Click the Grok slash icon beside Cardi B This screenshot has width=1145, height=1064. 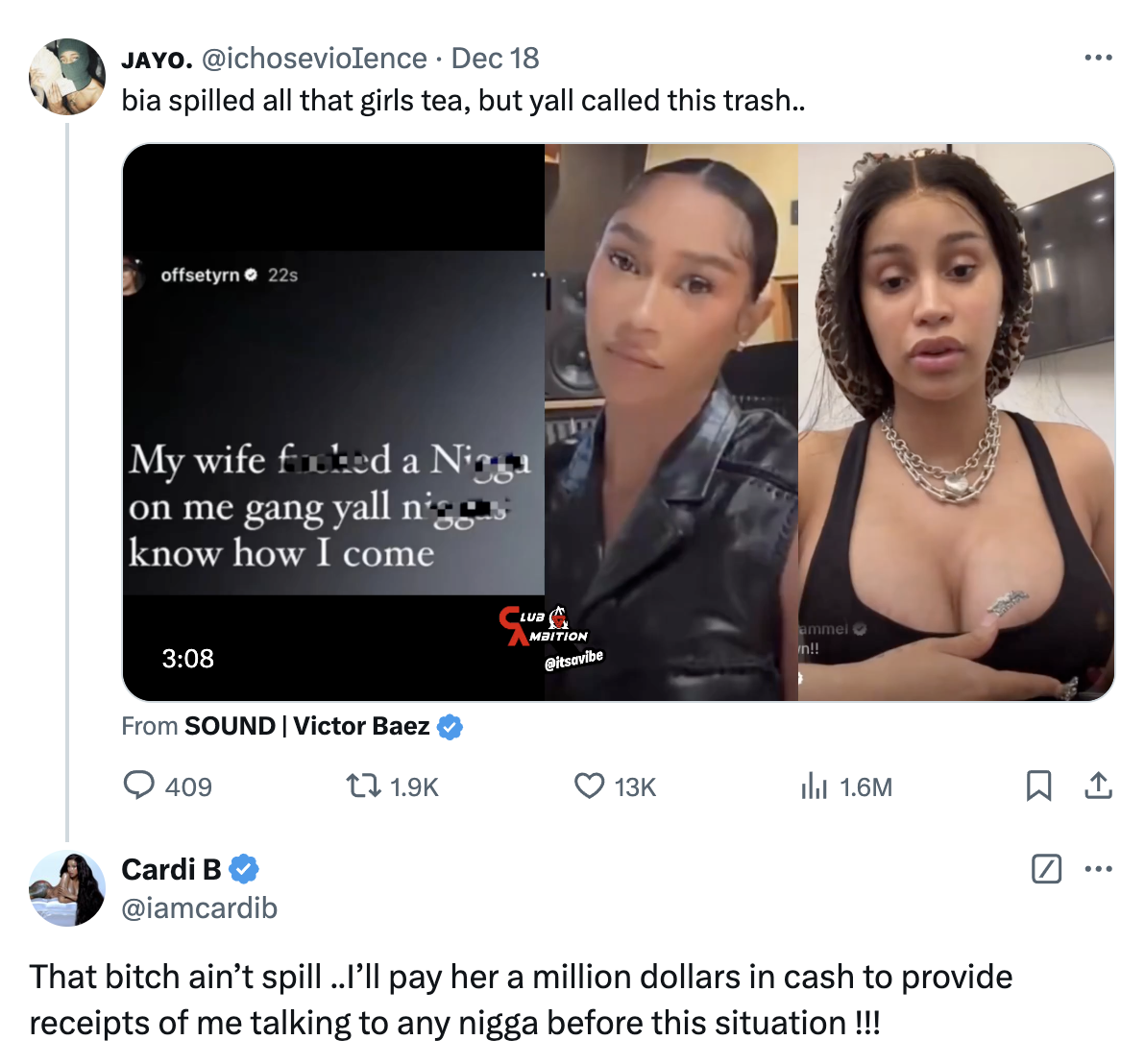(x=1046, y=869)
